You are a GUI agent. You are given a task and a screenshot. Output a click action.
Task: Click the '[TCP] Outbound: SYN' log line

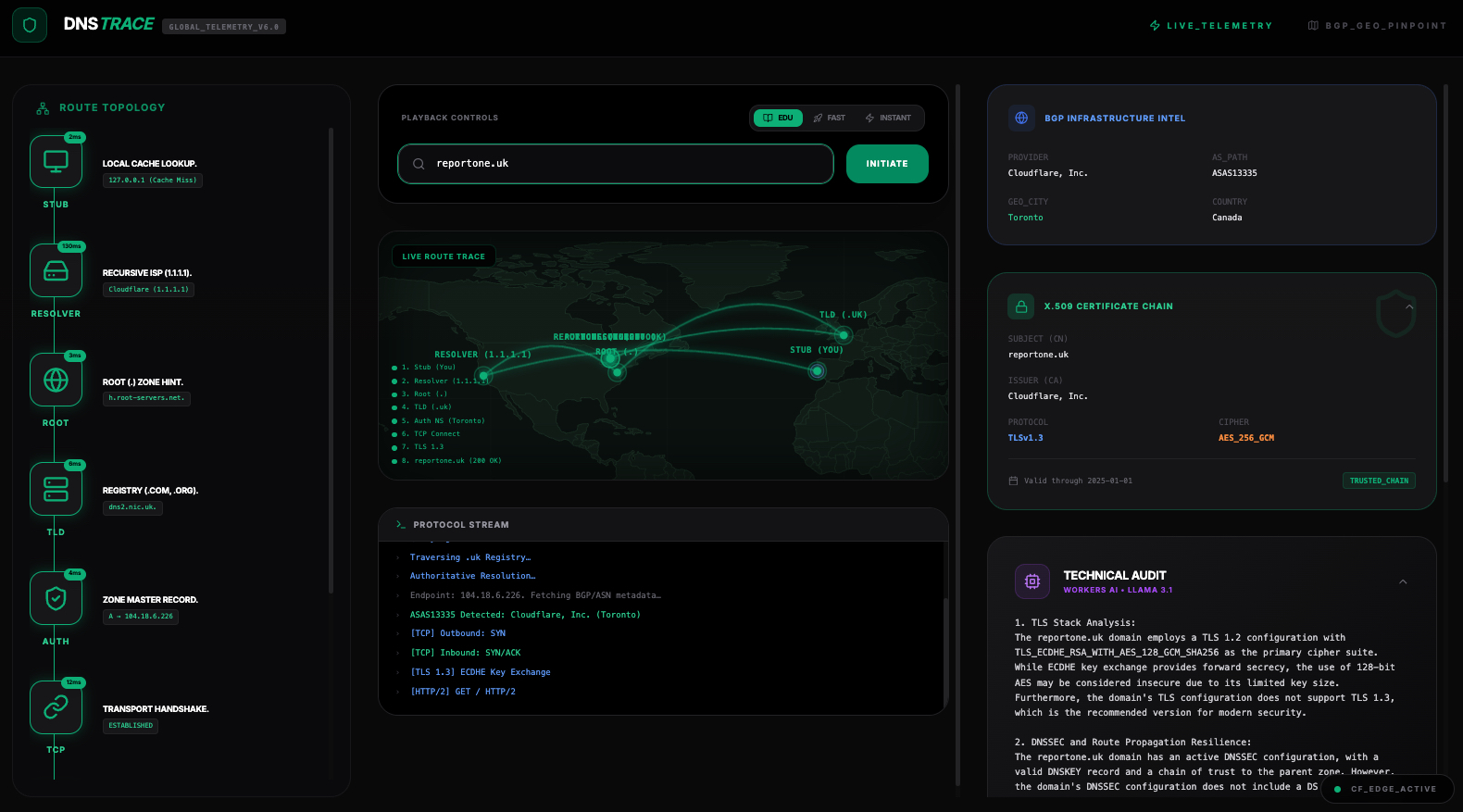coord(457,633)
